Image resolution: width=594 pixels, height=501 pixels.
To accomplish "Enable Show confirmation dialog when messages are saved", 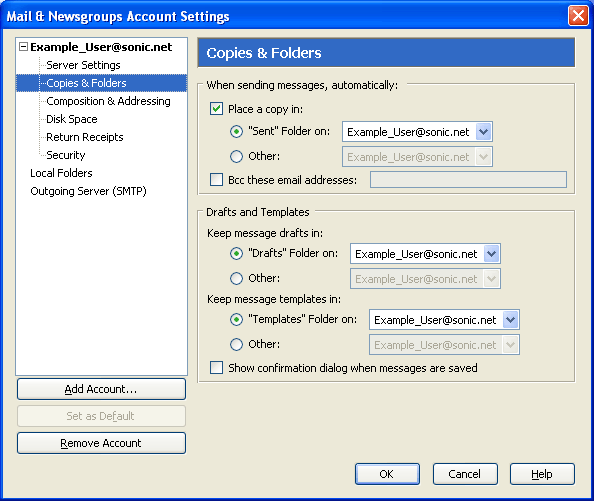I will tap(216, 368).
